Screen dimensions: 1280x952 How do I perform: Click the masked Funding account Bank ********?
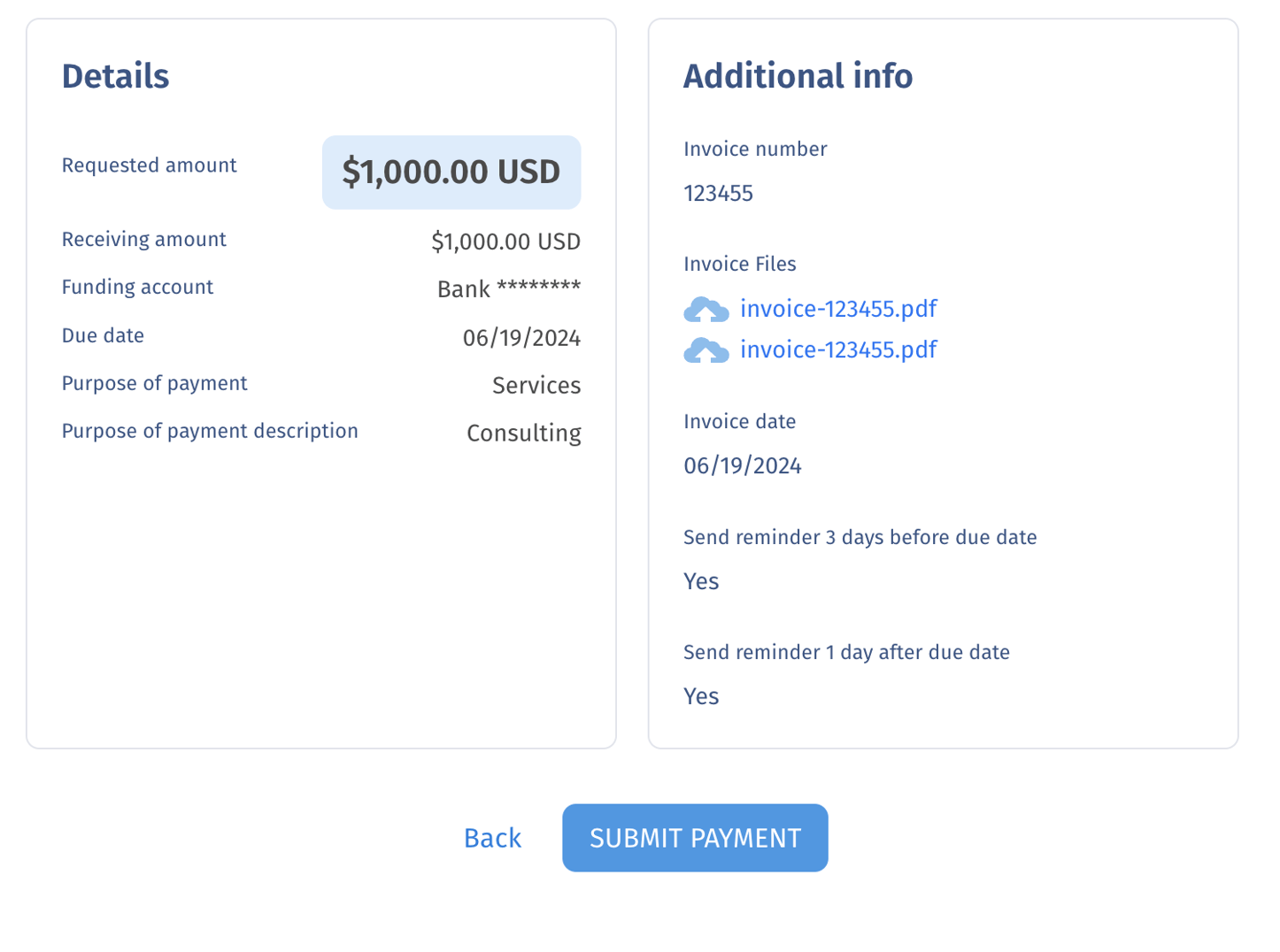tap(507, 288)
